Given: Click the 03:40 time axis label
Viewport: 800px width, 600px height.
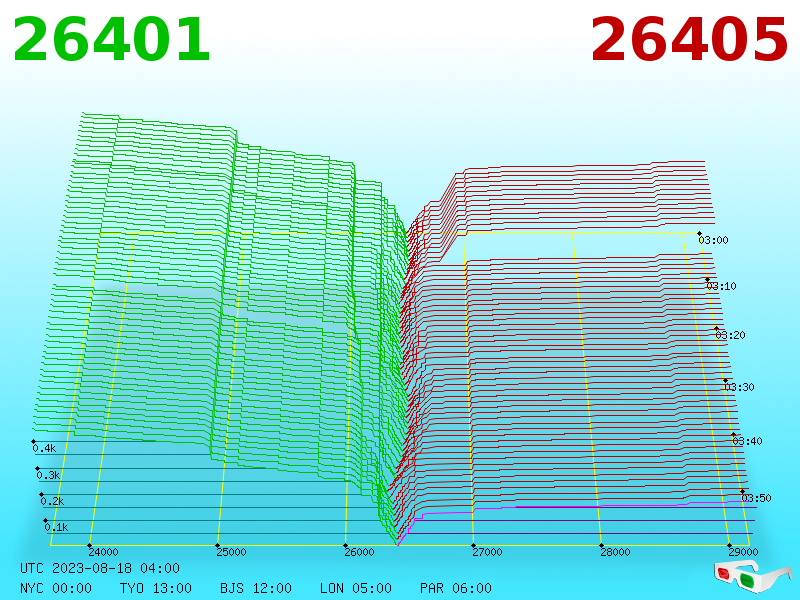Looking at the screenshot, I should [747, 441].
